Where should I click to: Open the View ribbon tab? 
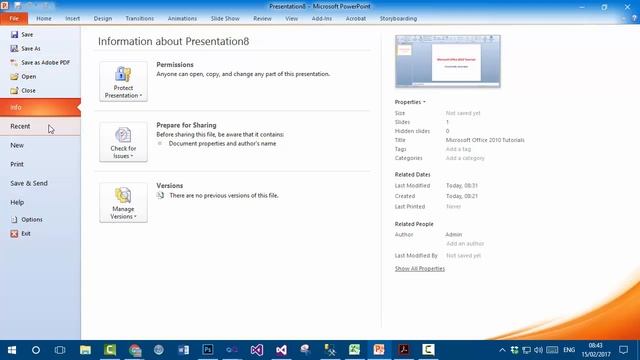[291, 19]
